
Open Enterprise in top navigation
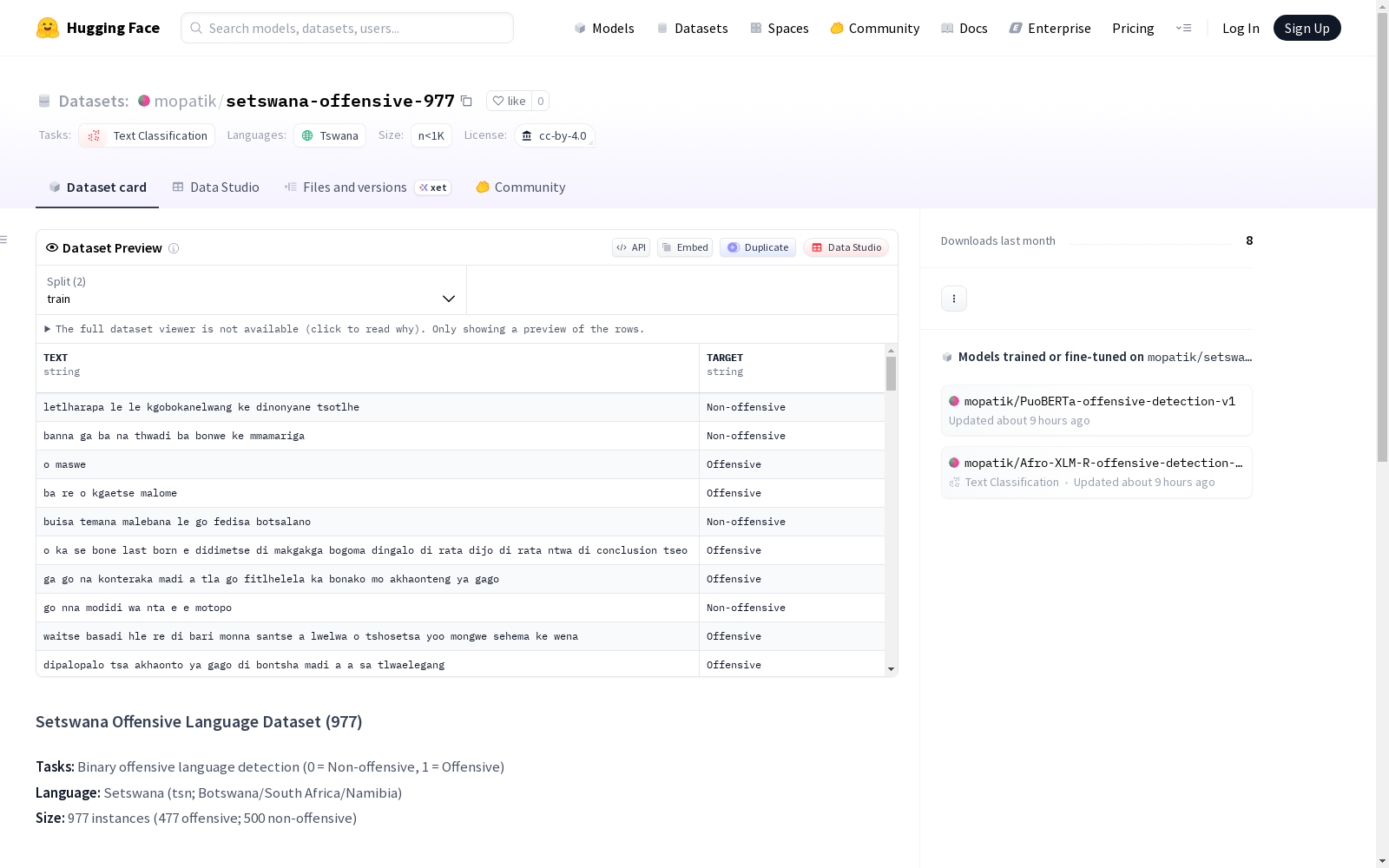pyautogui.click(x=1050, y=28)
